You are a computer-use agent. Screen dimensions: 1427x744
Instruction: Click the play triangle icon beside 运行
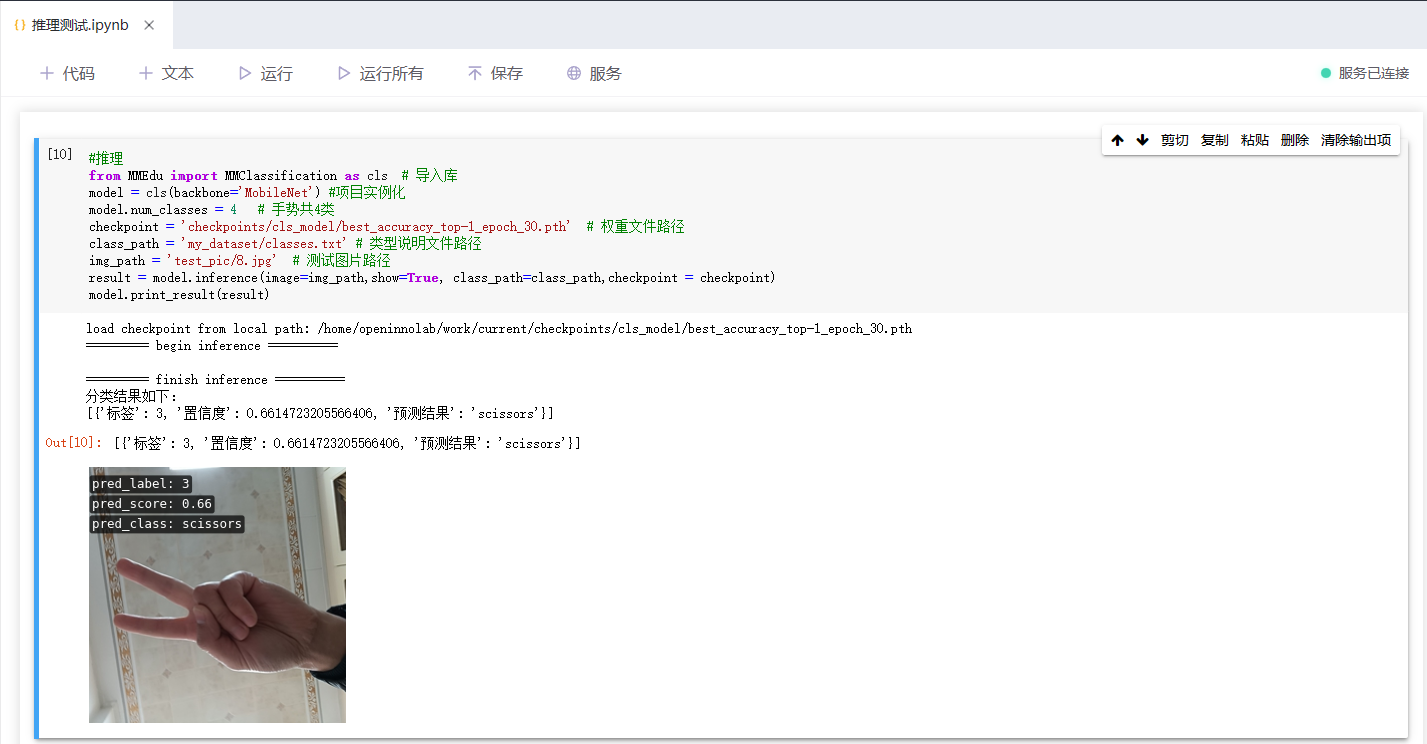(x=245, y=73)
